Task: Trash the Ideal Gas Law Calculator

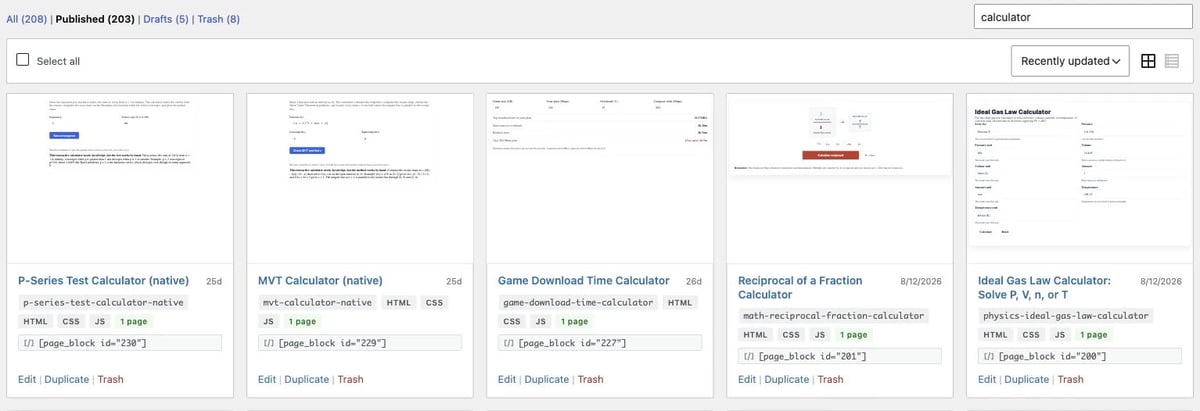Action: click(1070, 380)
